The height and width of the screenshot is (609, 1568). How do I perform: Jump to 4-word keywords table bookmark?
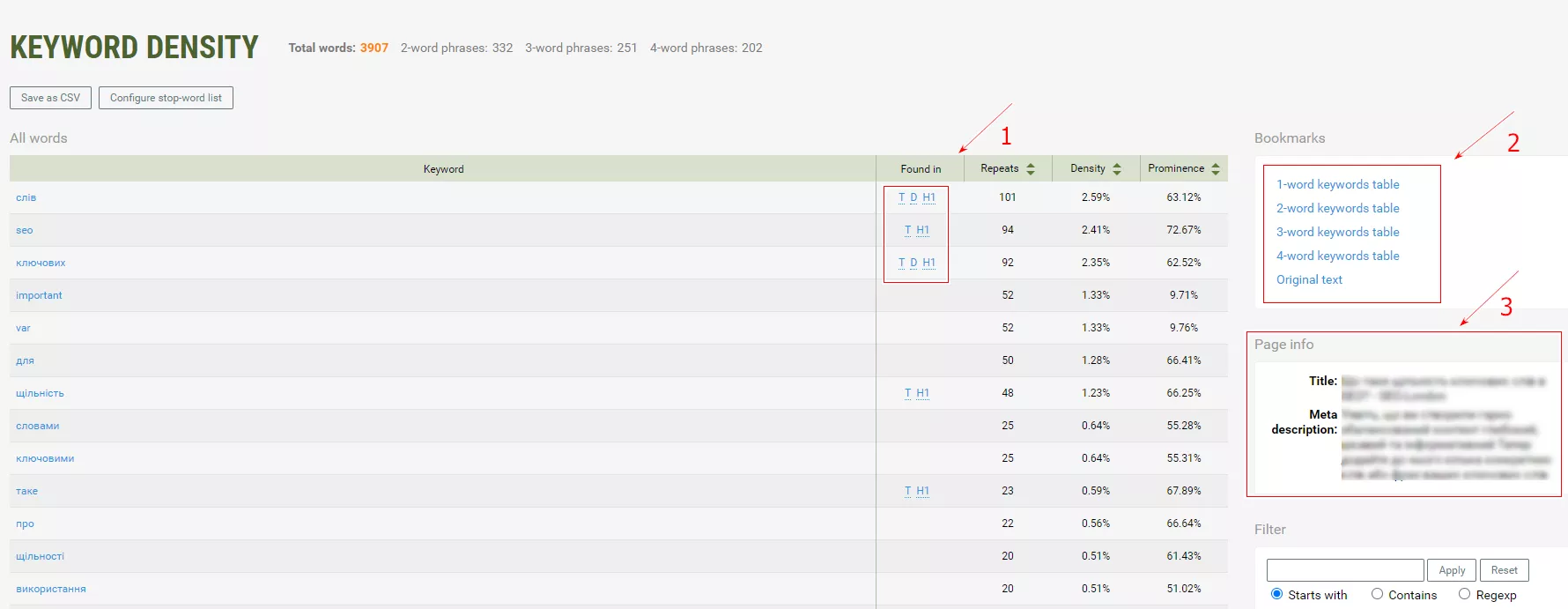tap(1337, 256)
